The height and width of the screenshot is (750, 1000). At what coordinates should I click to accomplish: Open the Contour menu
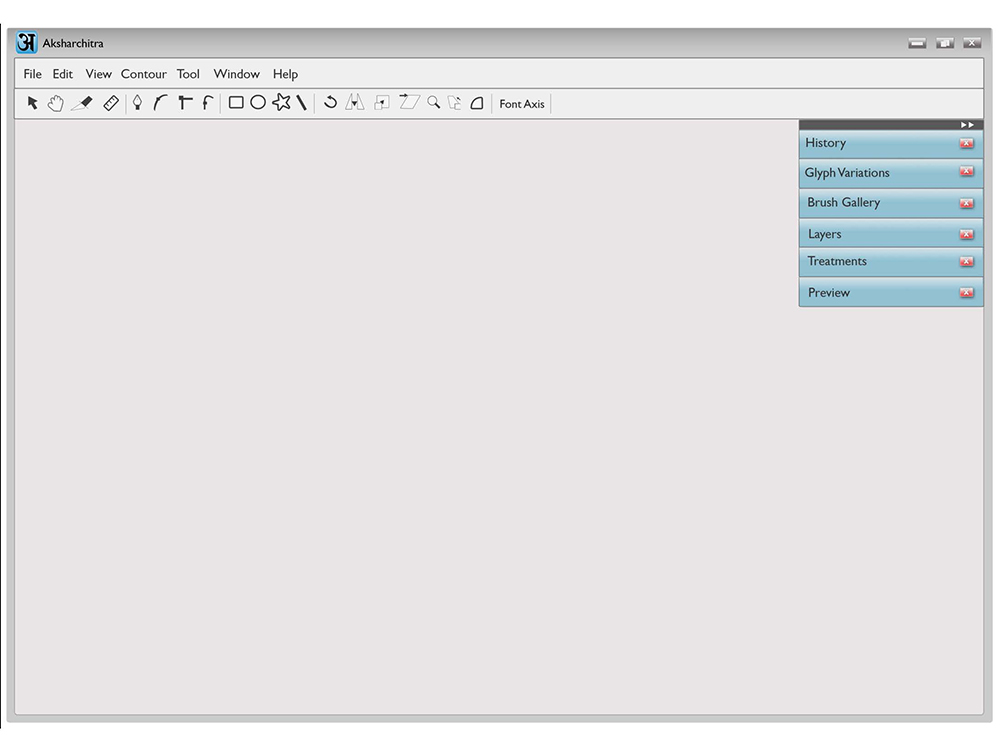(x=143, y=74)
